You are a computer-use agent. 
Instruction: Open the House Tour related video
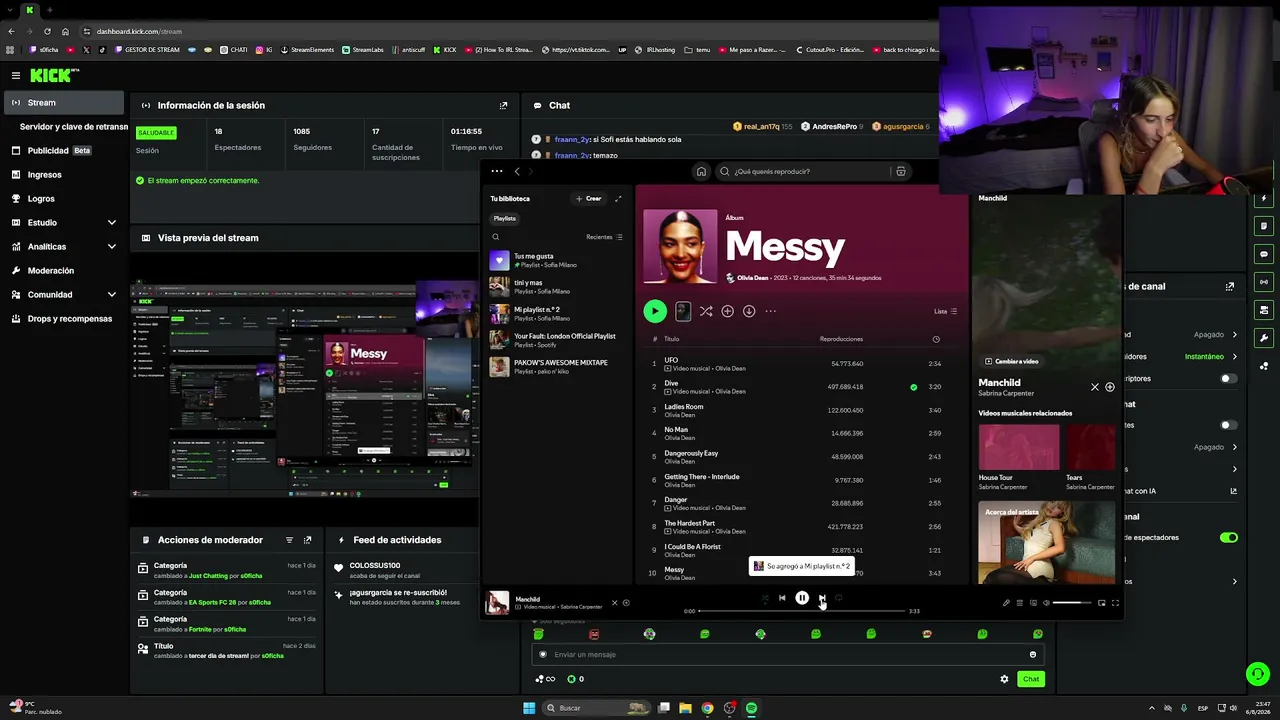coord(1018,457)
